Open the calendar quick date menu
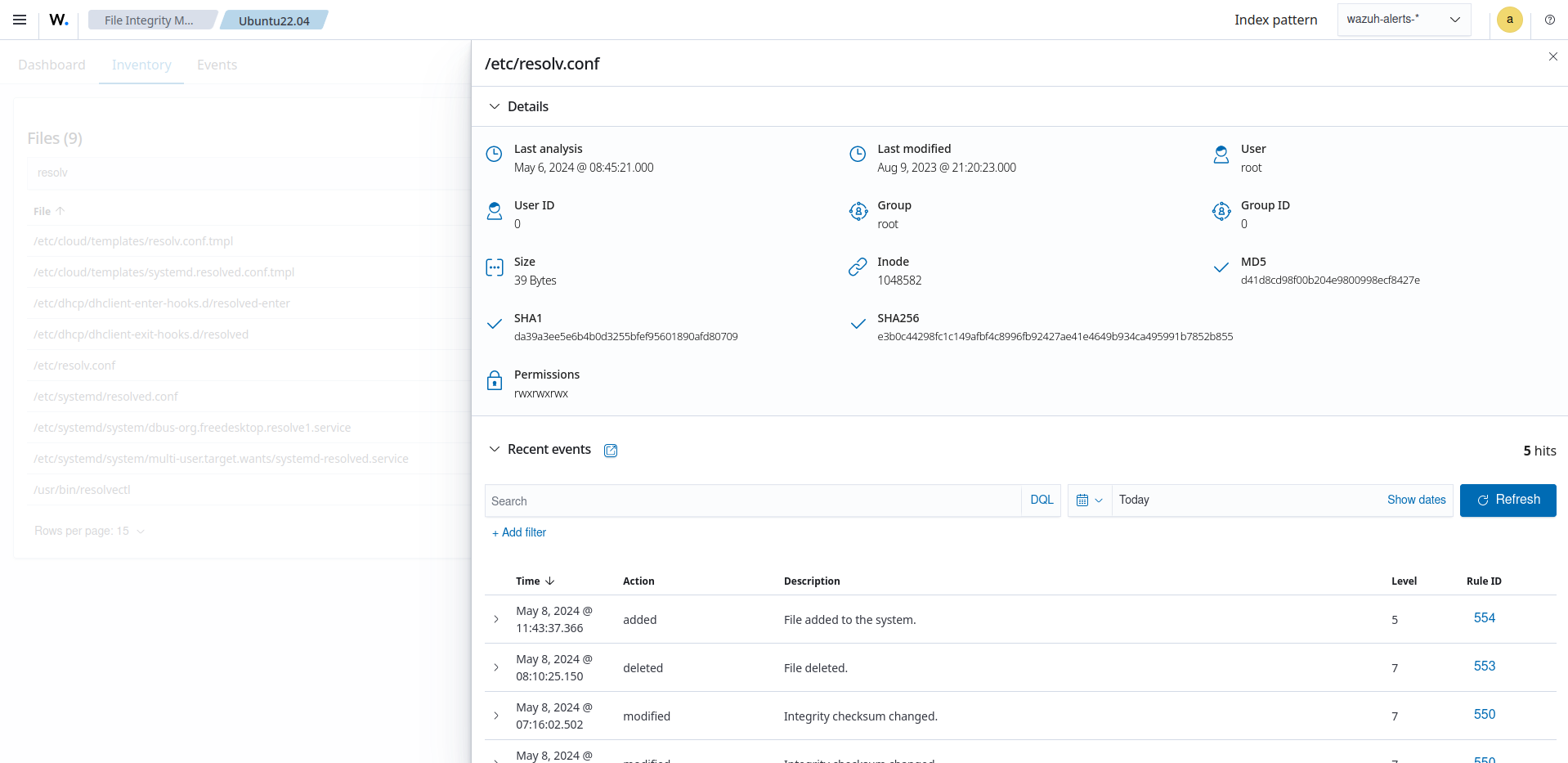The image size is (1568, 763). [x=1089, y=500]
